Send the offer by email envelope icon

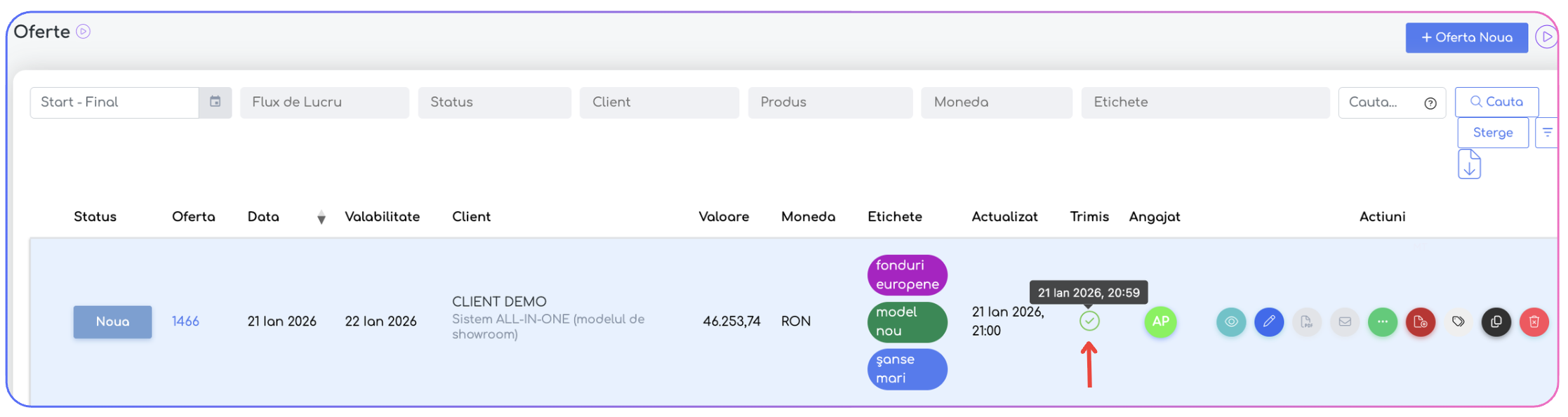(1345, 322)
